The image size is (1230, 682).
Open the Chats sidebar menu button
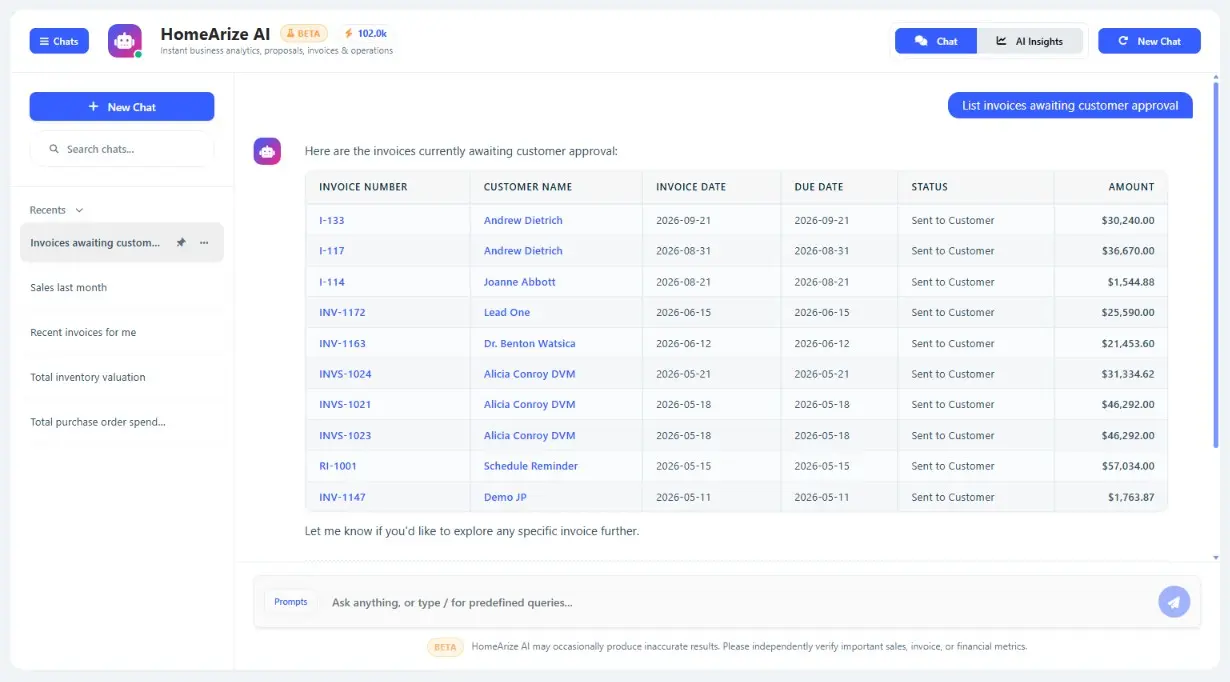[59, 41]
